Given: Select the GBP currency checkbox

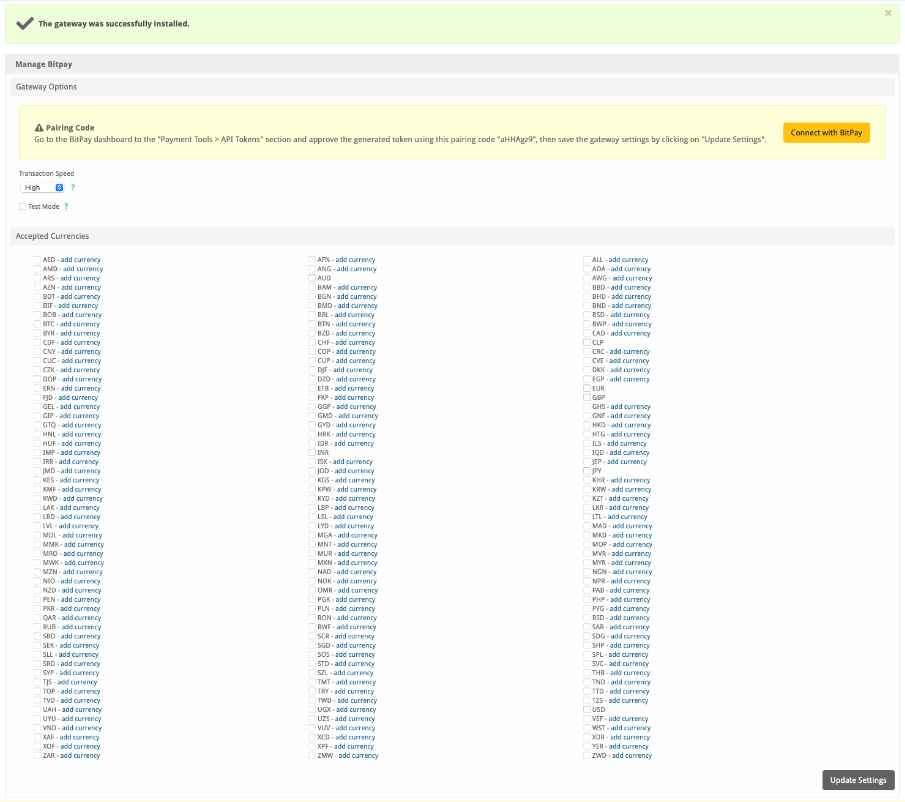Looking at the screenshot, I should click(x=587, y=397).
